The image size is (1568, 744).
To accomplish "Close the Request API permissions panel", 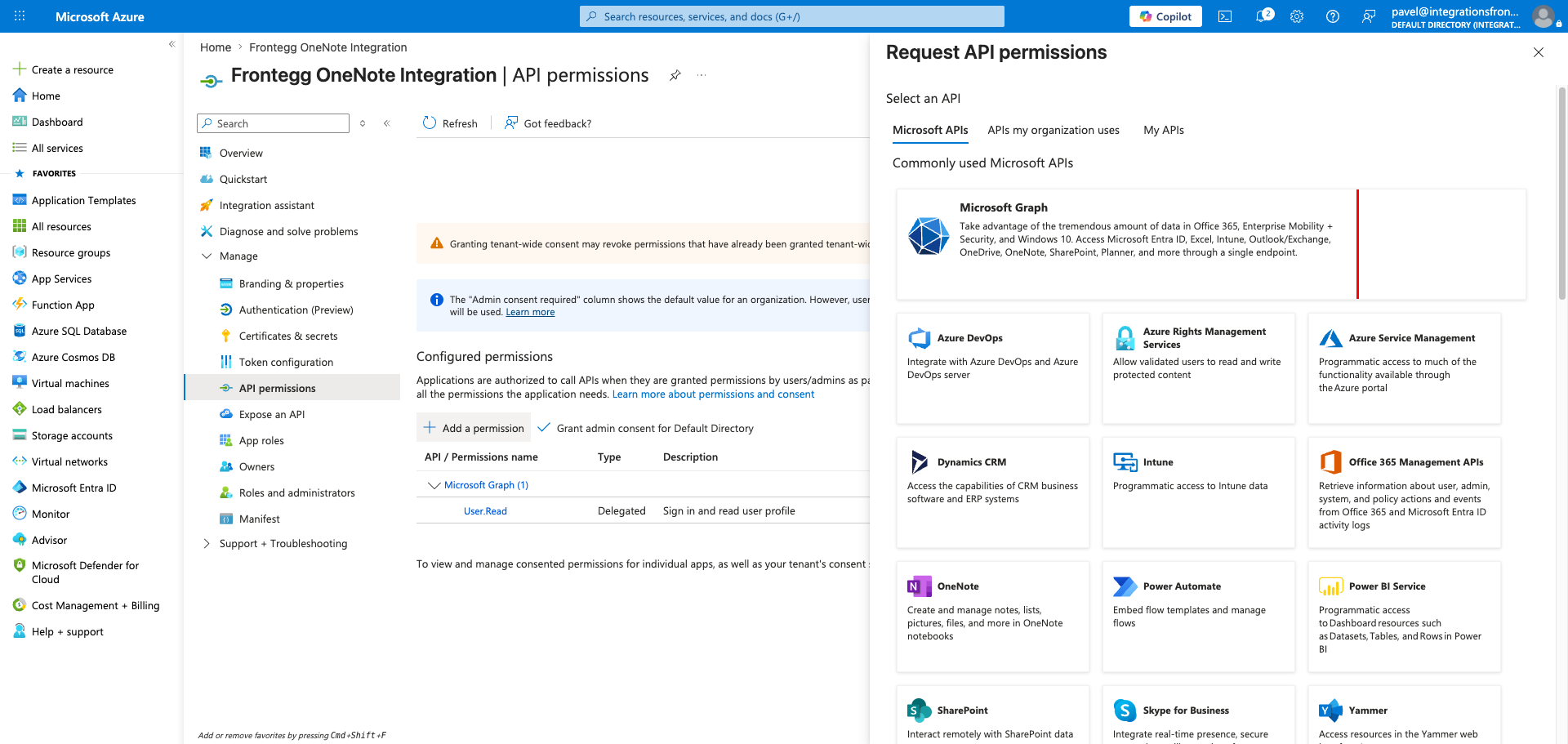I will (x=1539, y=52).
